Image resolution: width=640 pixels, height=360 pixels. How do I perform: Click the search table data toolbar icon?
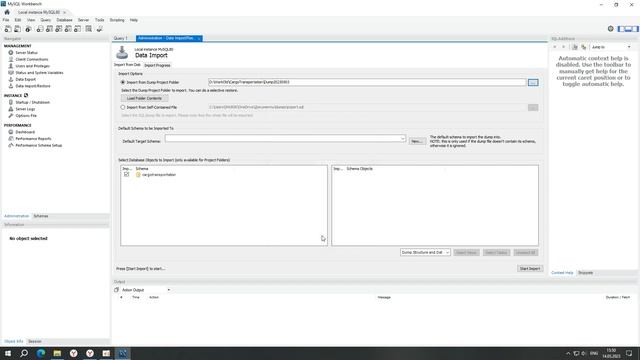tap(89, 29)
